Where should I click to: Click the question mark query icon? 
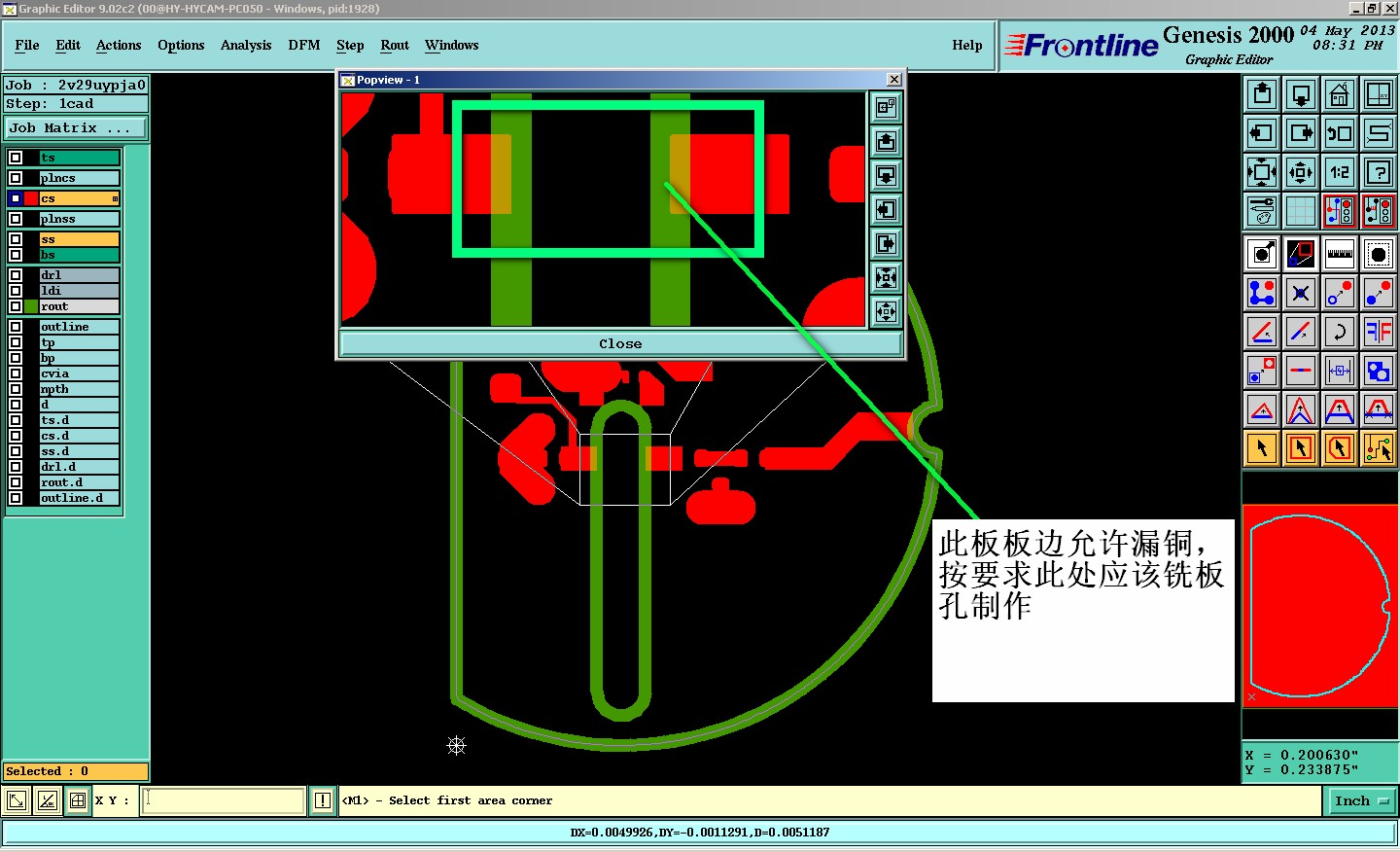pyautogui.click(x=1379, y=172)
